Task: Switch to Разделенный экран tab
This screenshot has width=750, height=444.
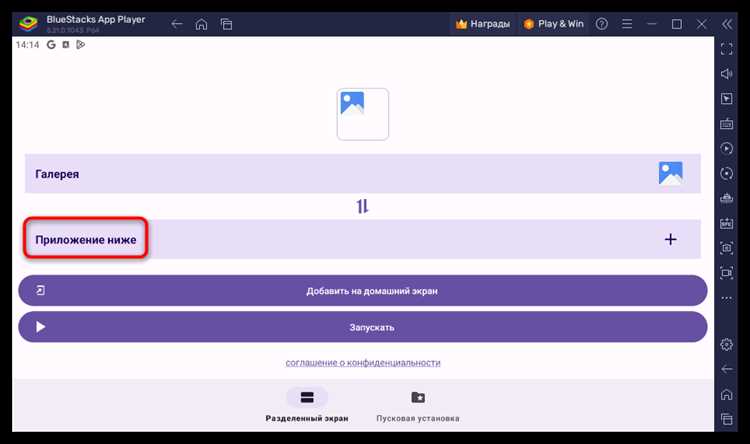Action: coord(307,405)
